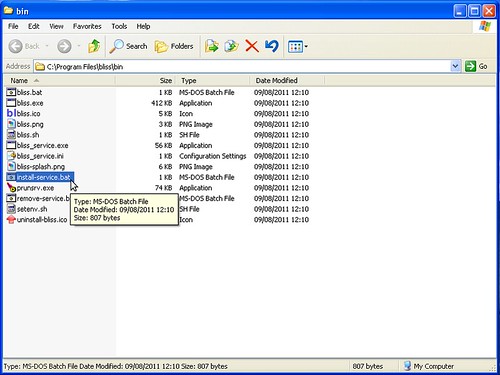The height and width of the screenshot is (375, 500).
Task: Select the bliss.exe file icon
Action: (11, 103)
